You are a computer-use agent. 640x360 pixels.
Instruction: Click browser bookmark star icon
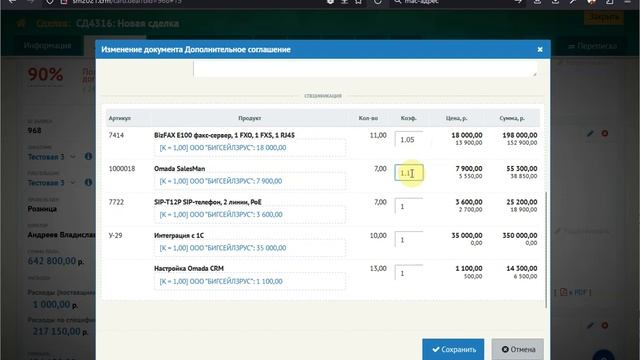[358, 2]
